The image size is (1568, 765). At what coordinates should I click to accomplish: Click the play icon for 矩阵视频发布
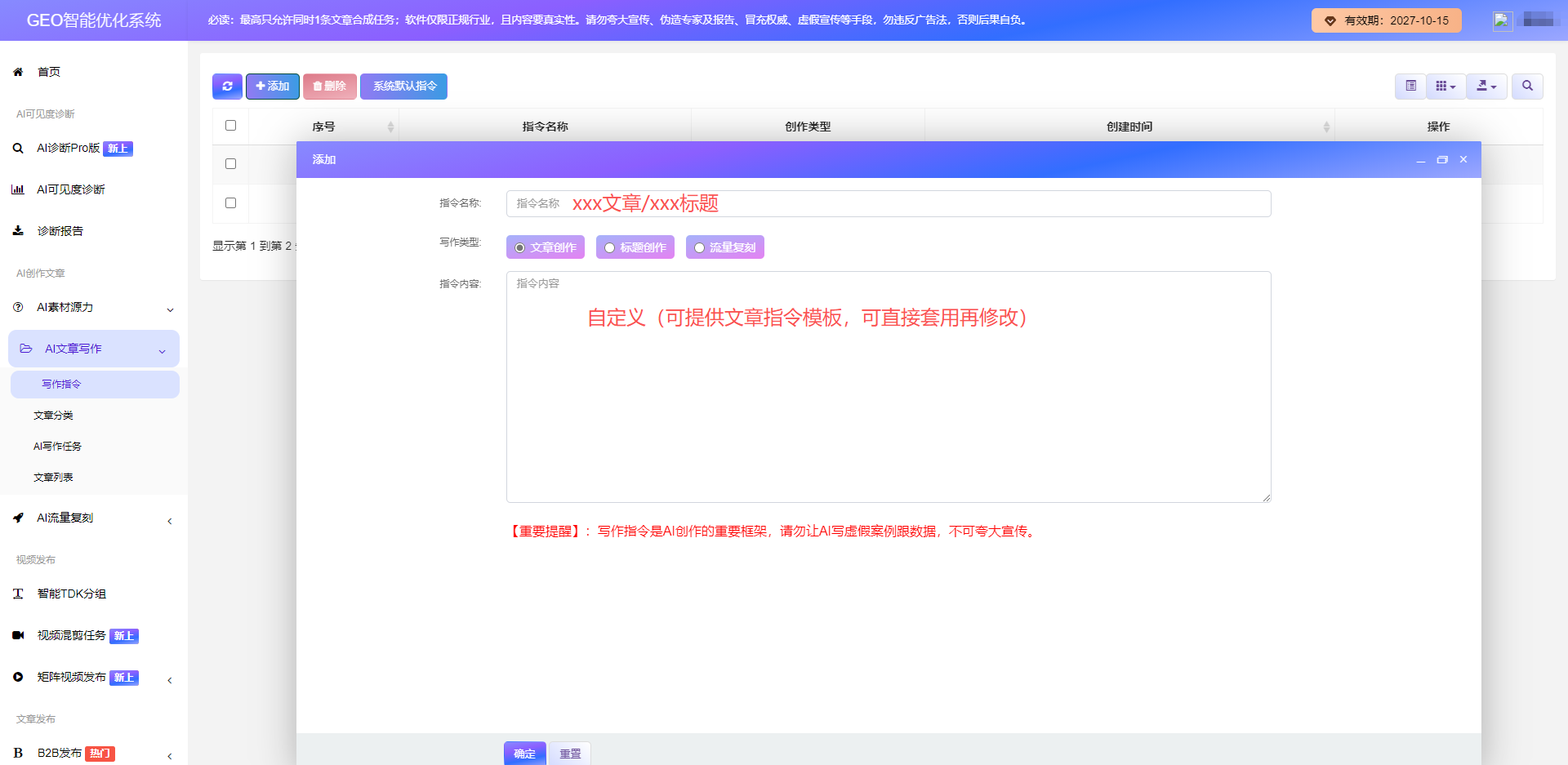tap(18, 677)
